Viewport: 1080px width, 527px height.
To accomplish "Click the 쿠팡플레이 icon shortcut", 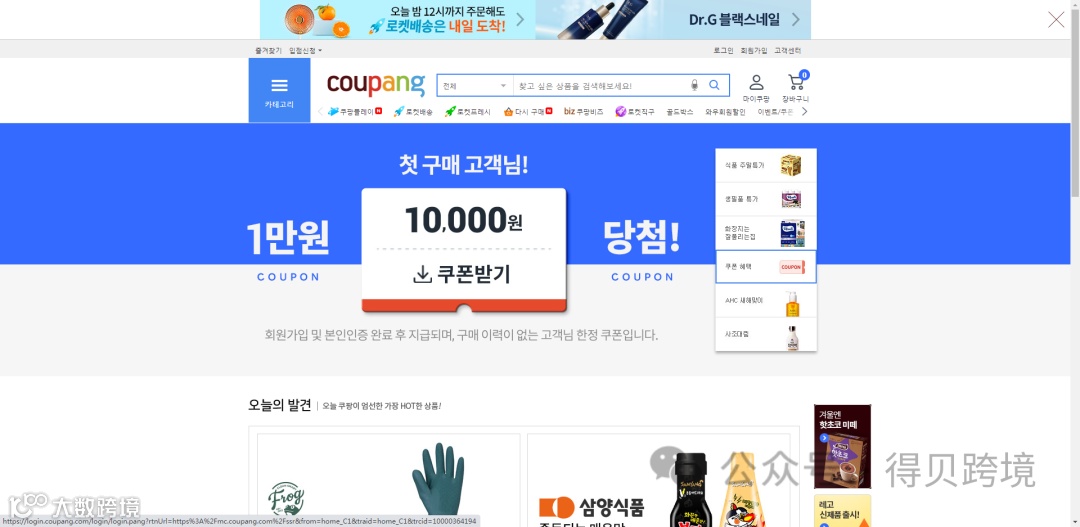I will tap(355, 112).
